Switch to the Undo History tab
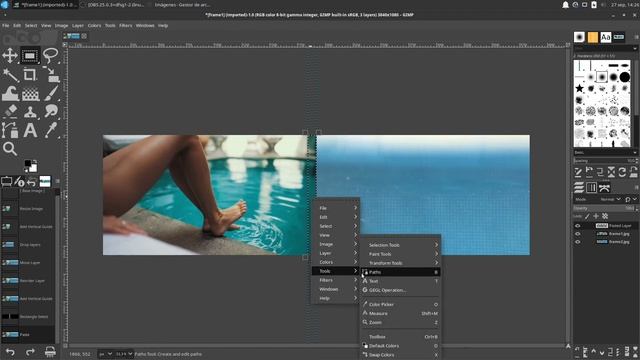The height and width of the screenshot is (360, 640). point(32,181)
